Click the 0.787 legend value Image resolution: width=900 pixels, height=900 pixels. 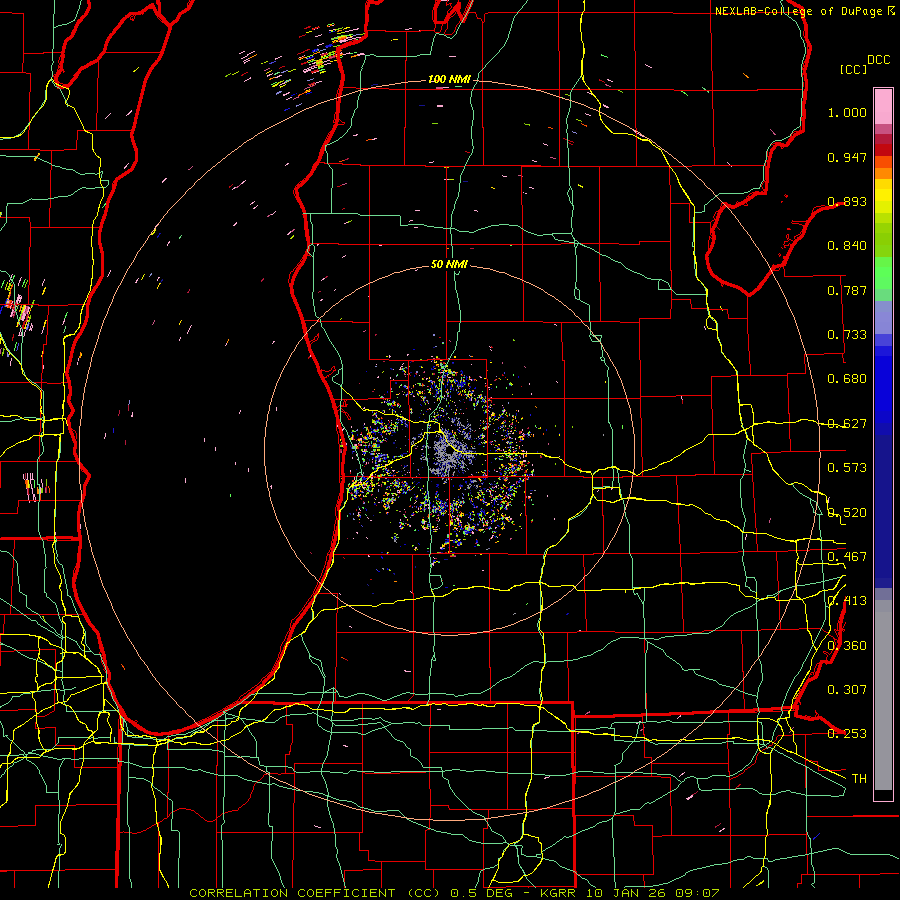coord(847,290)
